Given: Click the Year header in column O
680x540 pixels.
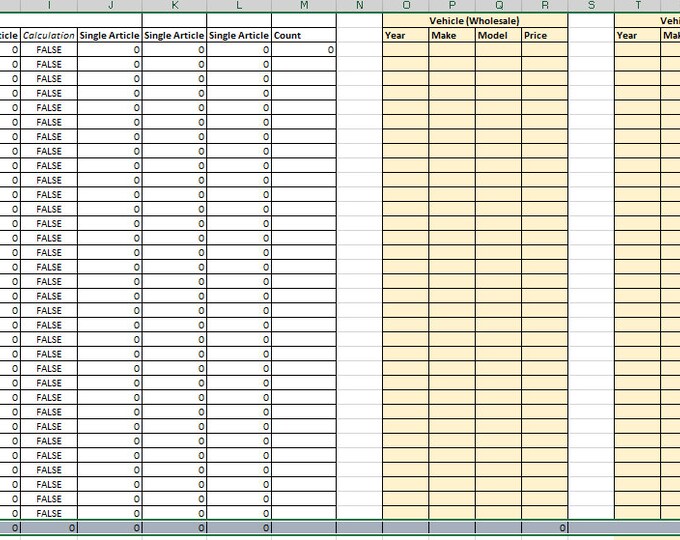Looking at the screenshot, I should [405, 35].
